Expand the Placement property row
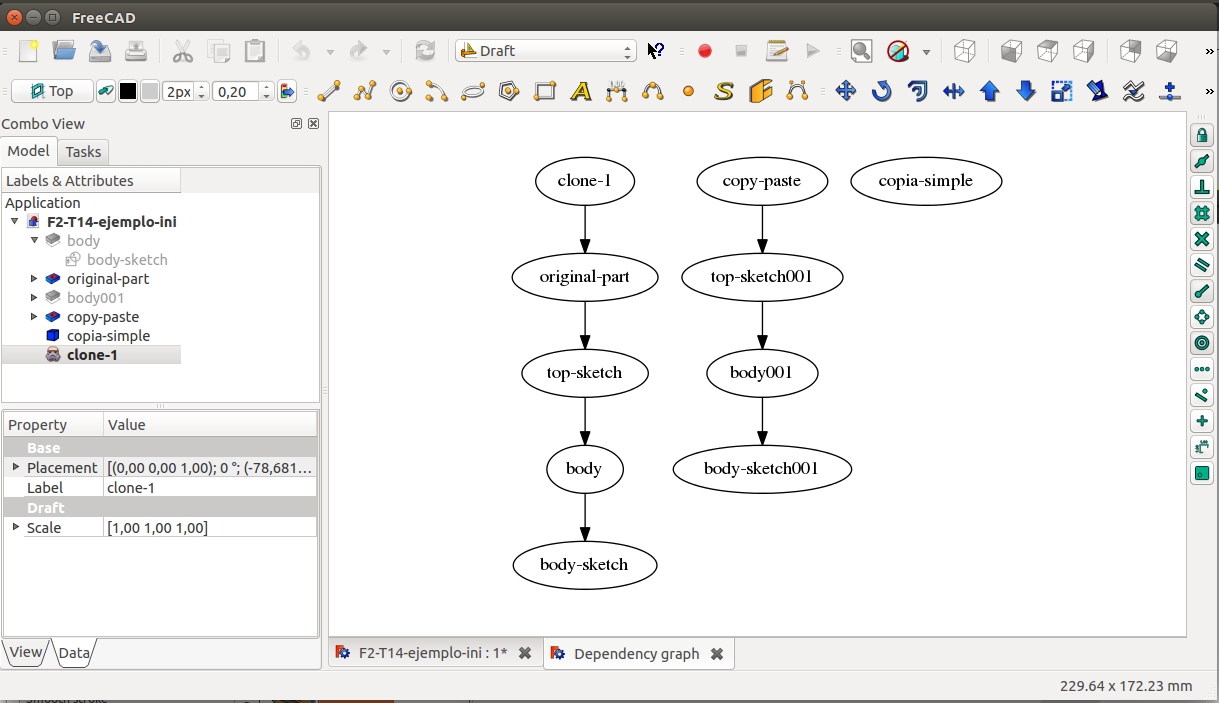Image resolution: width=1219 pixels, height=703 pixels. click(15, 467)
